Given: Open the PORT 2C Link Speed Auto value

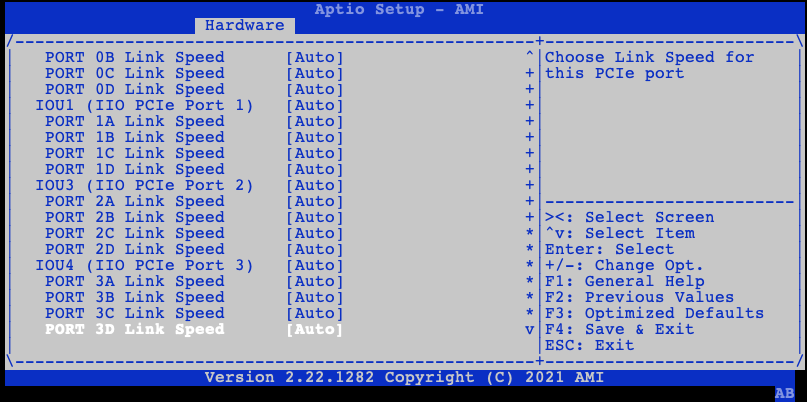Looking at the screenshot, I should [x=314, y=233].
